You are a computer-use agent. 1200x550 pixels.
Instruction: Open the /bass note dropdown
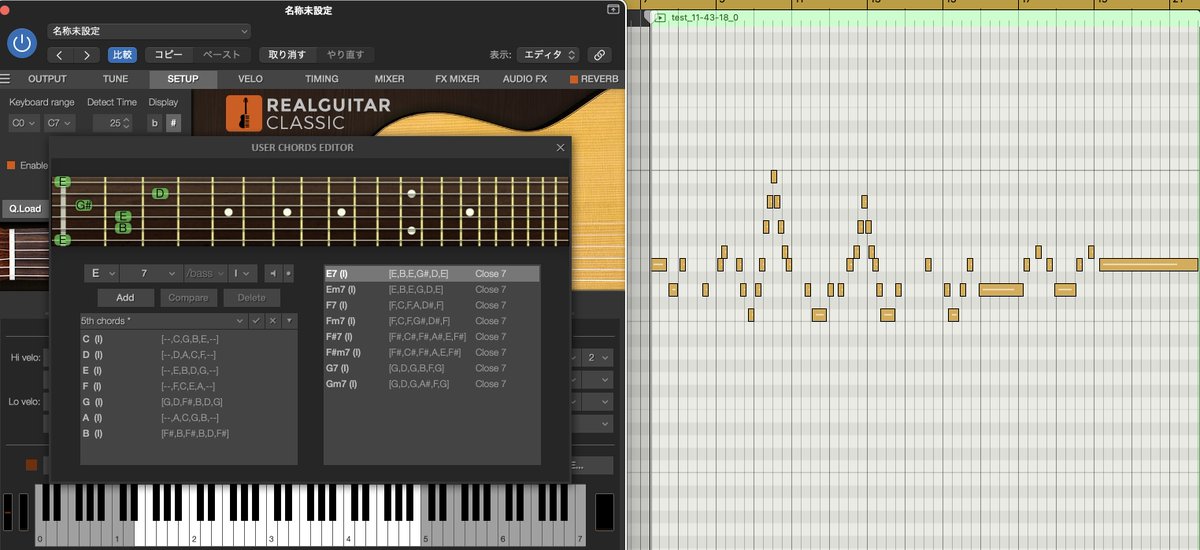(206, 273)
